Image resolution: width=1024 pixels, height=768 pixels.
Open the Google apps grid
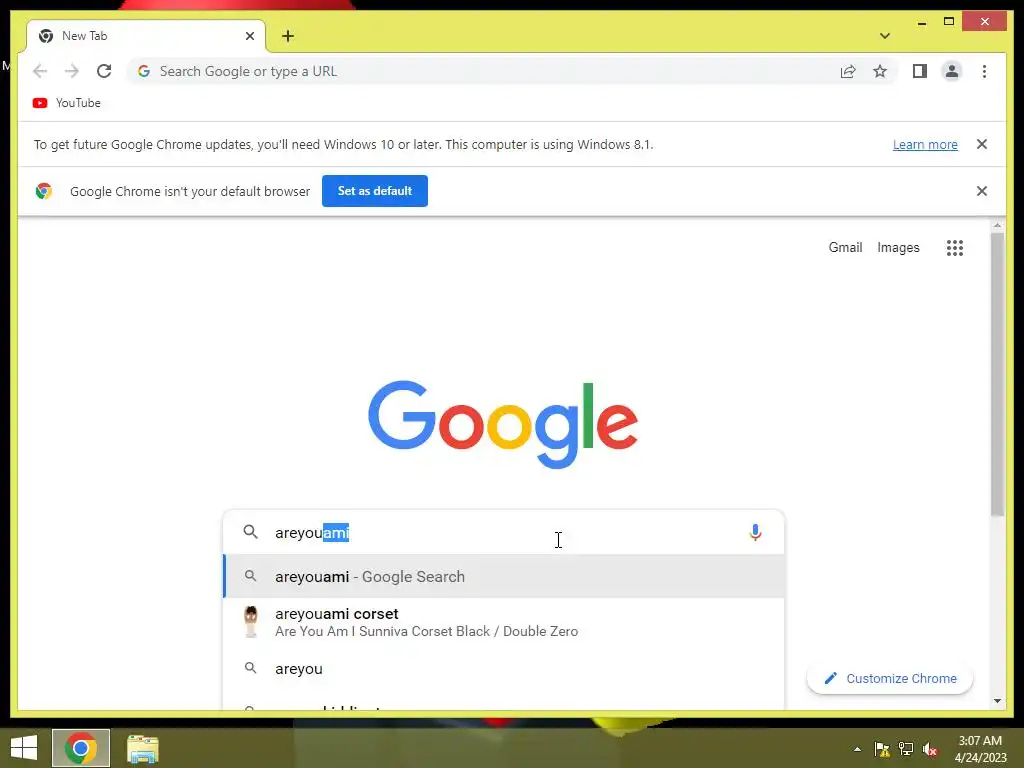pyautogui.click(x=955, y=248)
